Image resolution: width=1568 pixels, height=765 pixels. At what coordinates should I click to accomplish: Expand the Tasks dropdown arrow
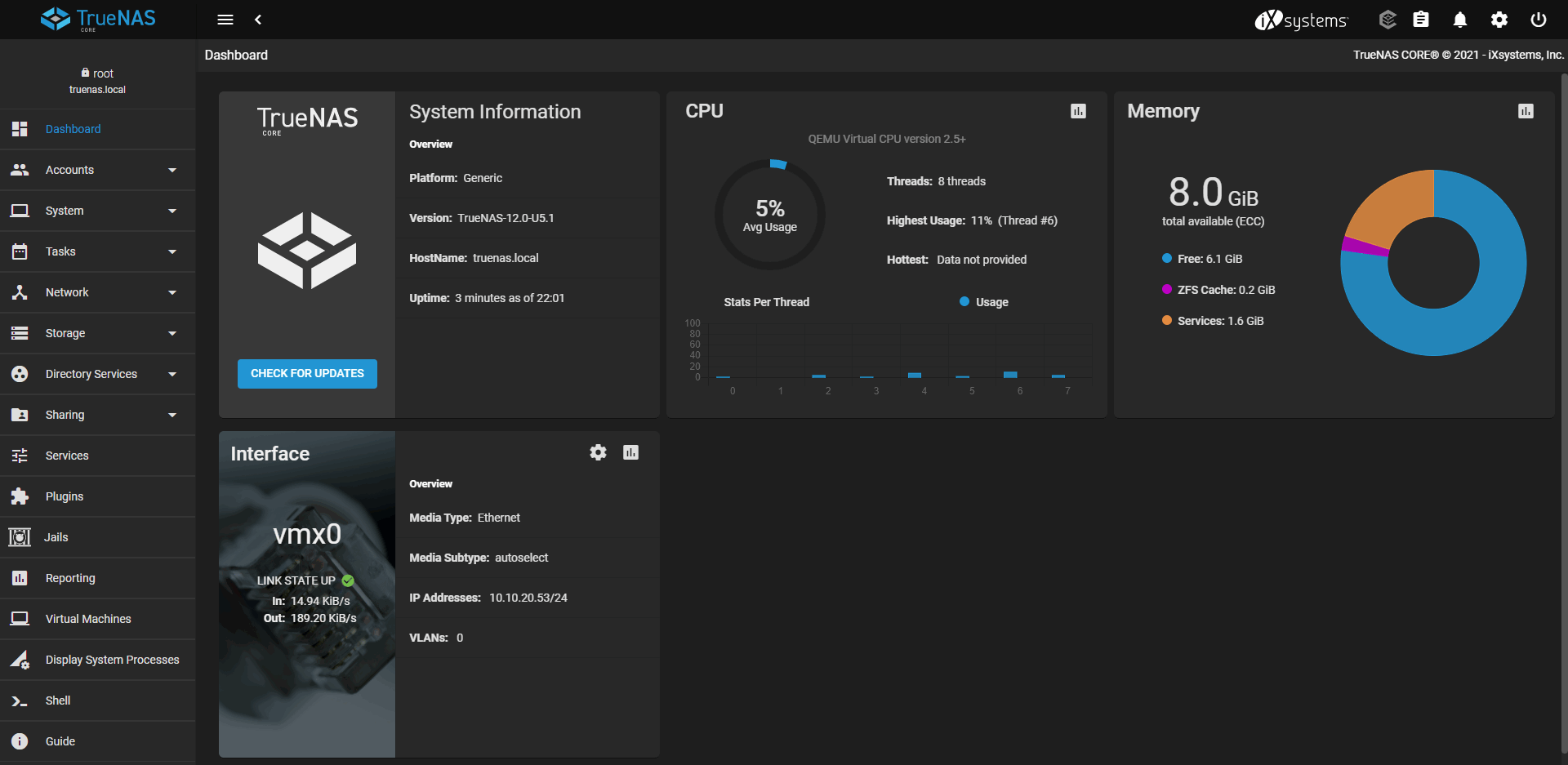point(172,251)
